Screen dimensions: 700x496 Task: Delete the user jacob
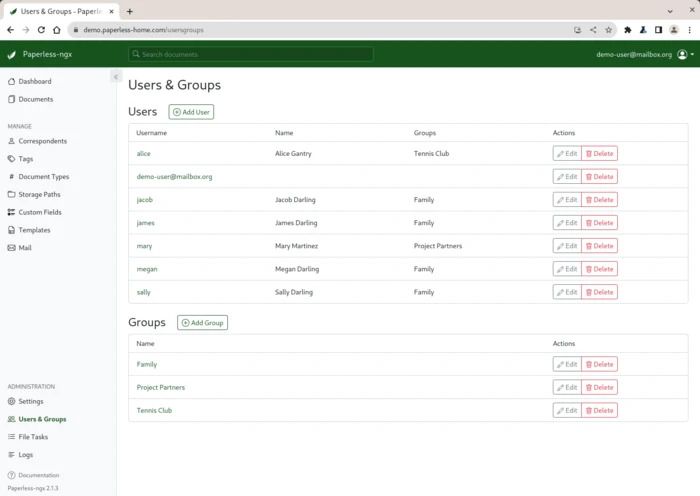[x=600, y=200]
